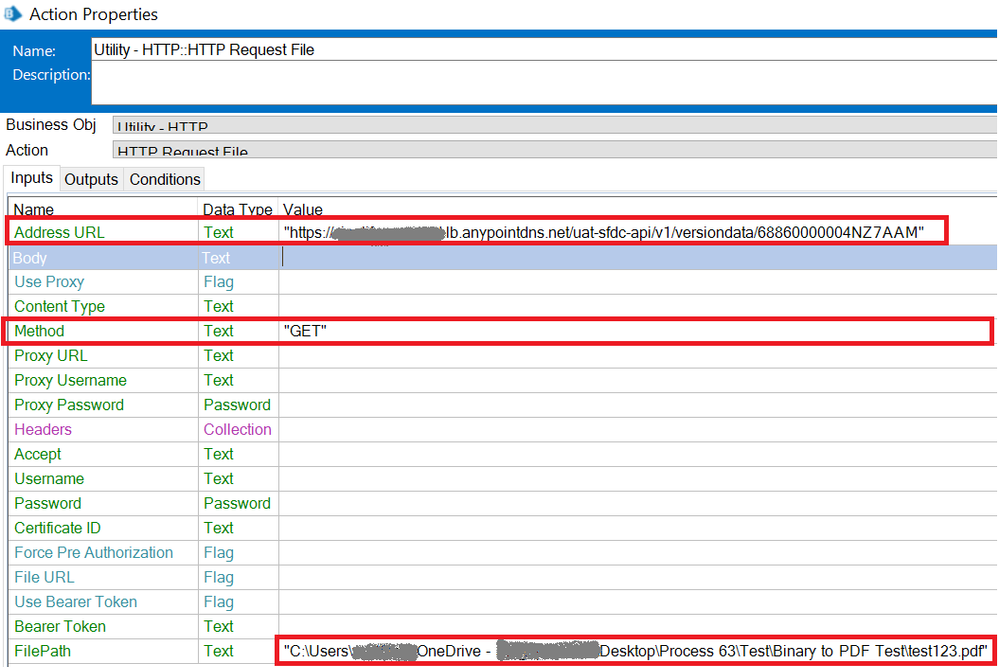
Task: Click the Headers row name
Action: pos(43,430)
